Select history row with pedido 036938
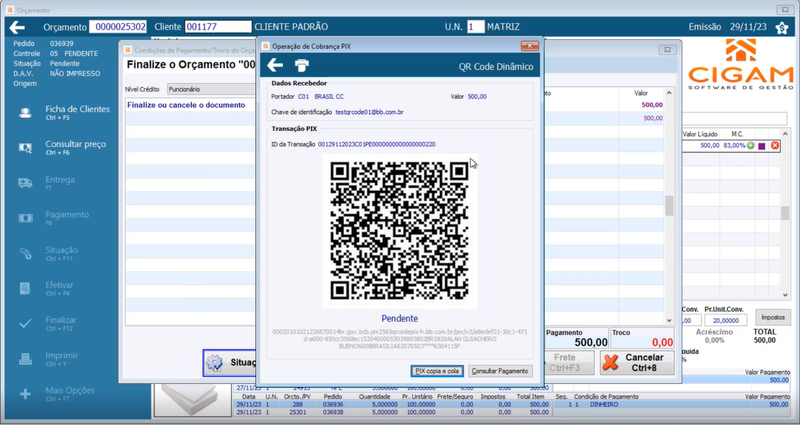This screenshot has height=425, width=800. tap(392, 412)
